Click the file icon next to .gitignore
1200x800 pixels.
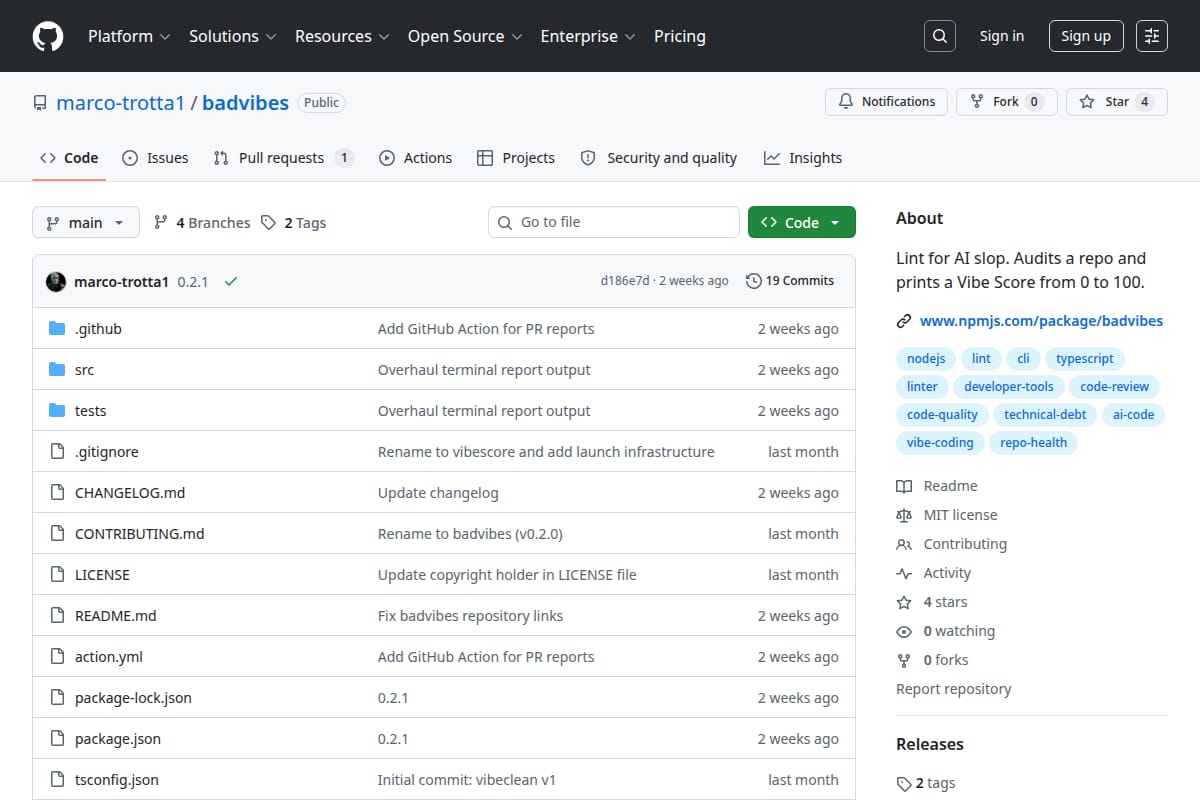coord(57,452)
